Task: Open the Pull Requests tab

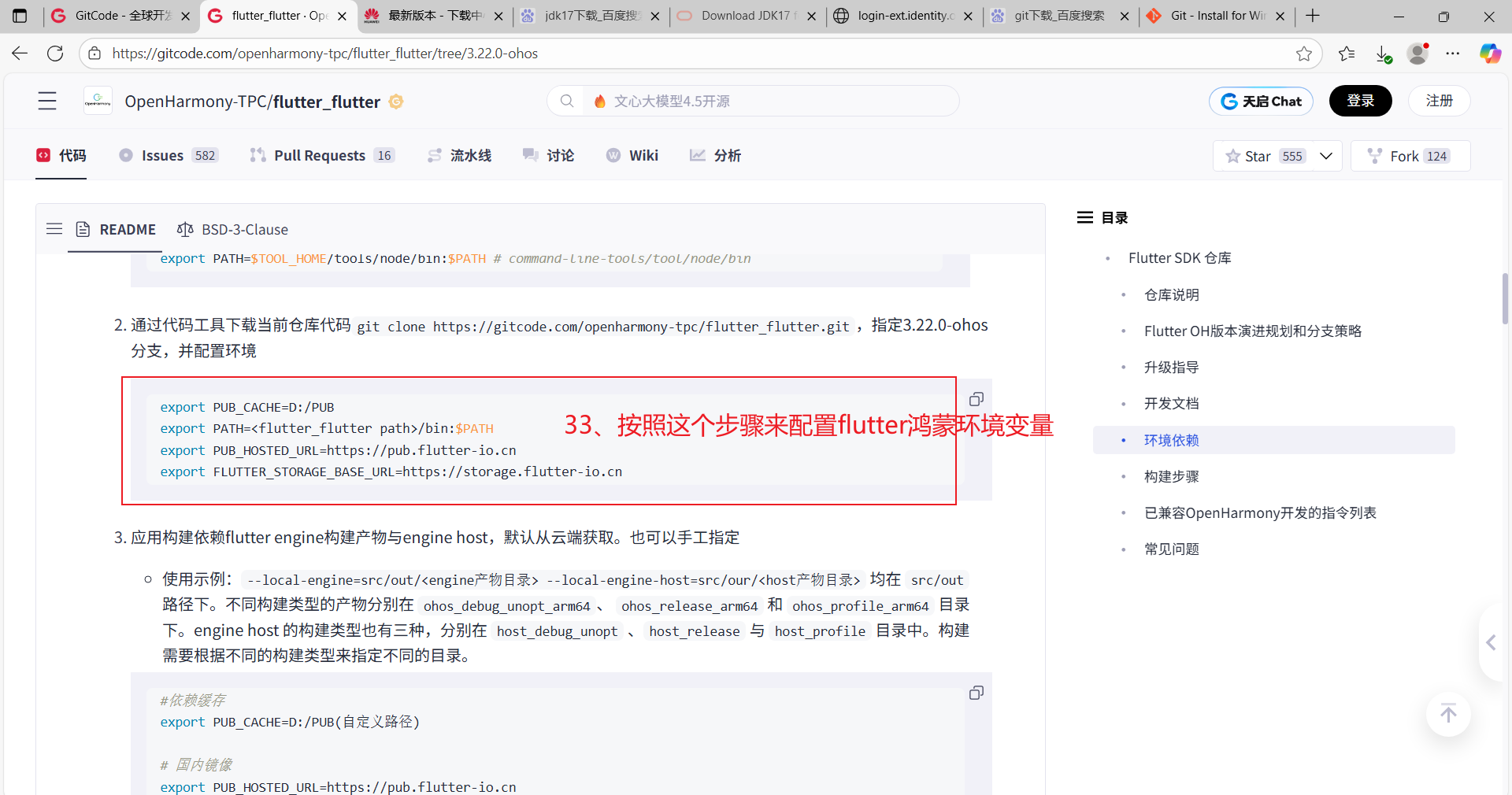Action: 322,155
